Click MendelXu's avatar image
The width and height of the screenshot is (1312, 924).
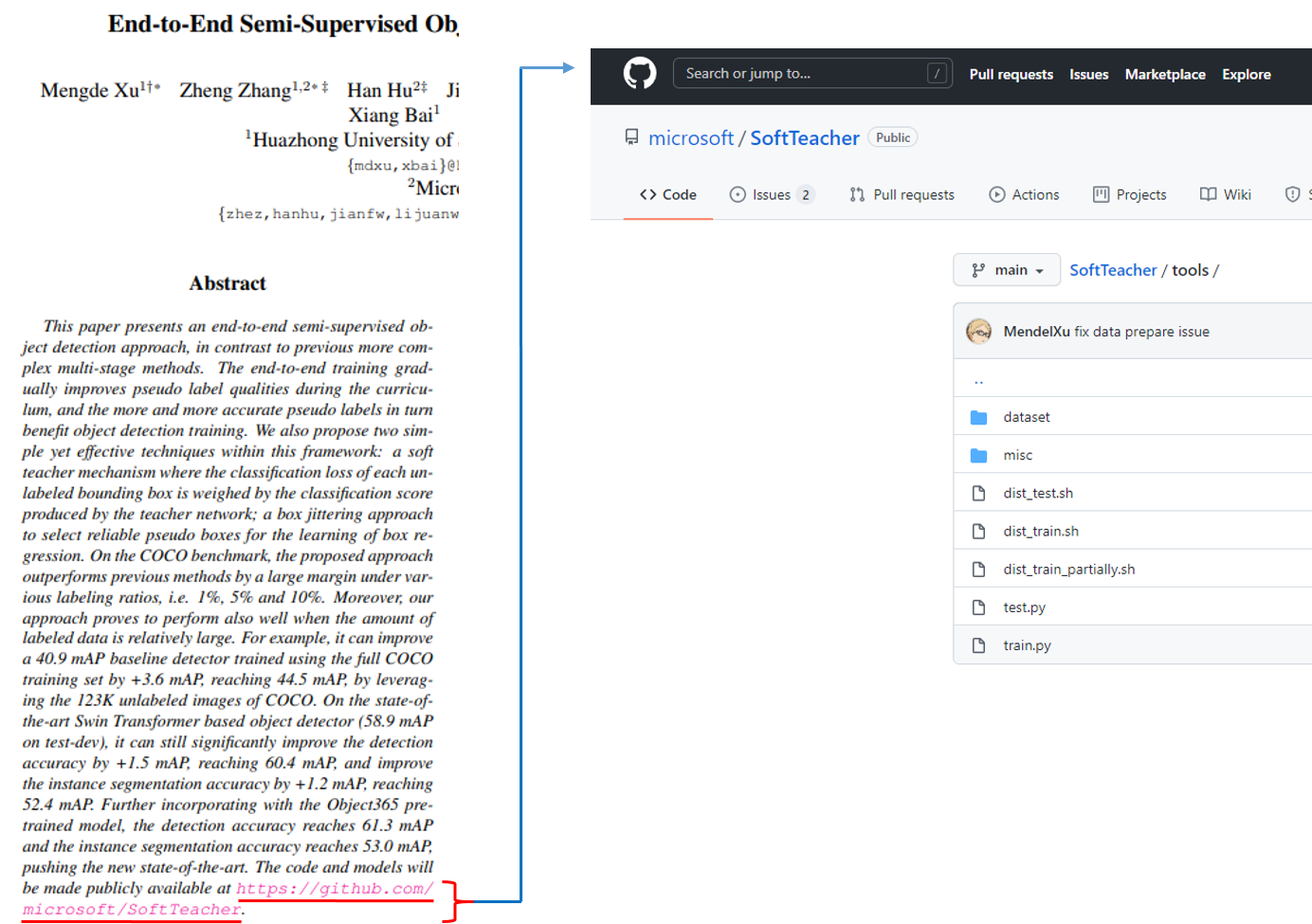979,331
